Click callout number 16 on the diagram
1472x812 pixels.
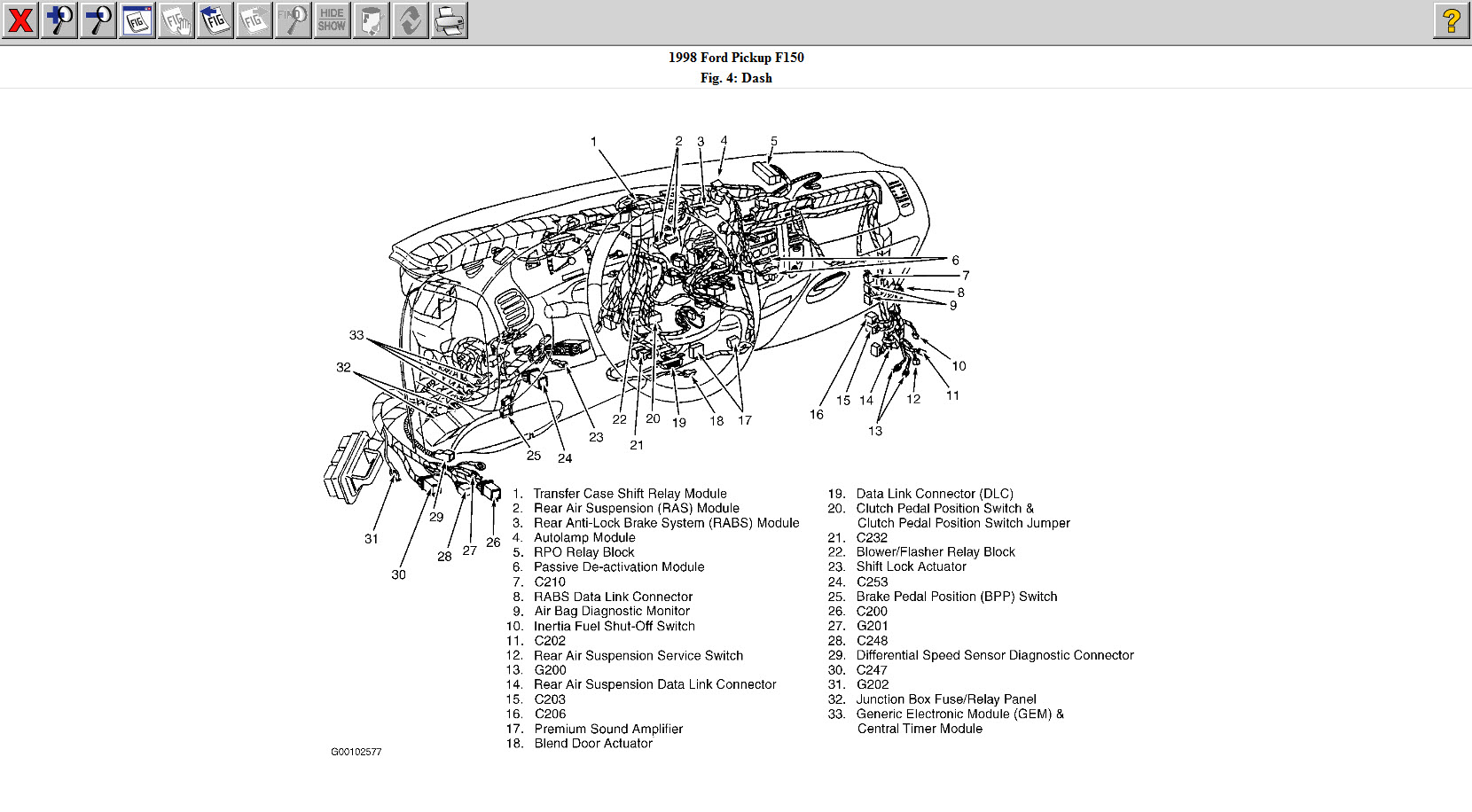point(817,414)
